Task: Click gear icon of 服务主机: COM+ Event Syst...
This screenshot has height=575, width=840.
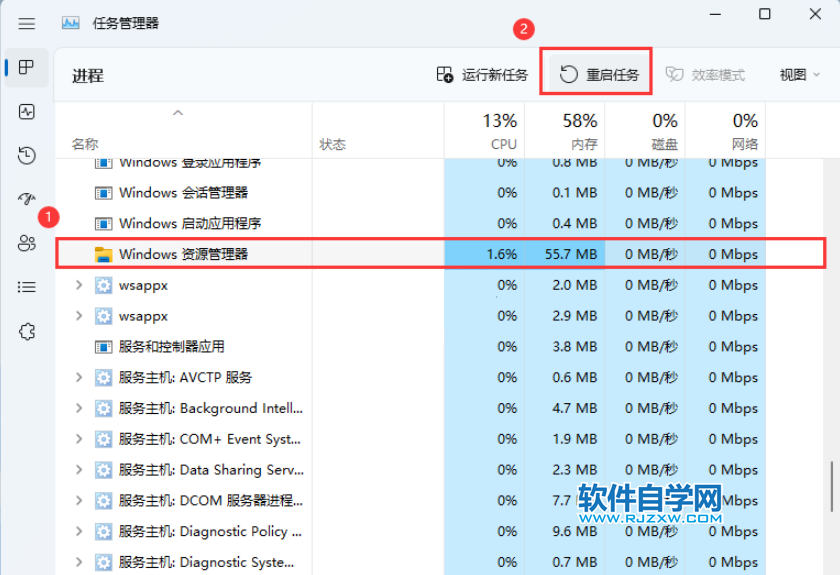Action: pyautogui.click(x=103, y=439)
